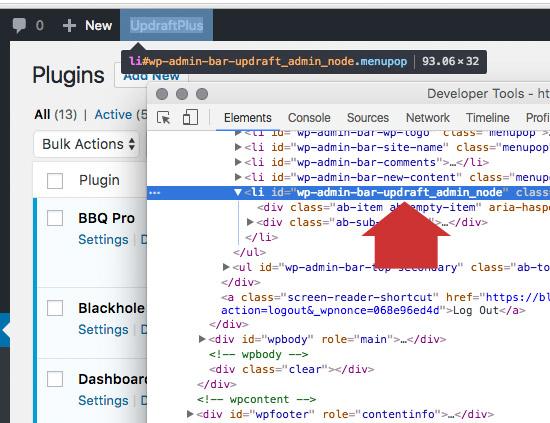Click the Plugin column header
Screen dimensions: 550x423
coord(99,180)
